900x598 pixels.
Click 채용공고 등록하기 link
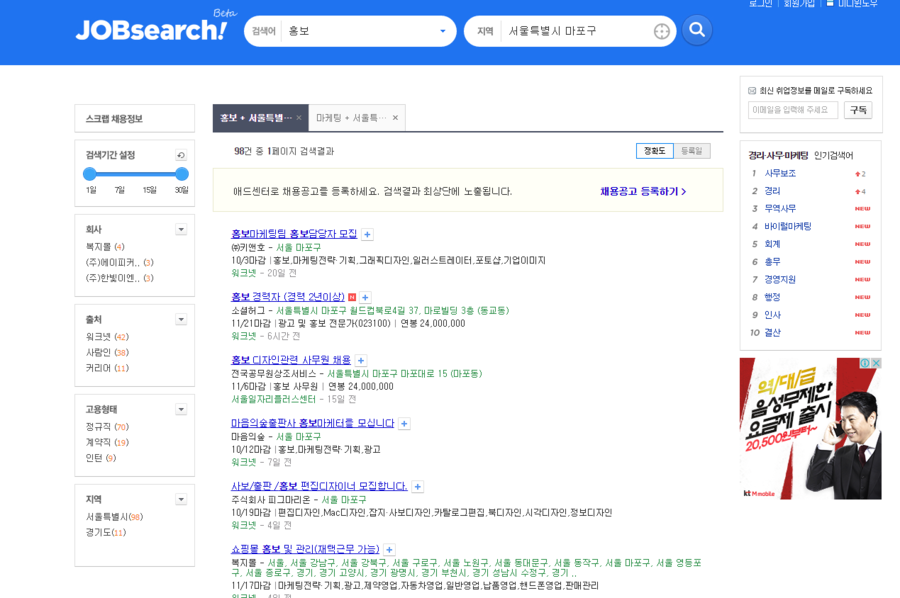tap(643, 192)
